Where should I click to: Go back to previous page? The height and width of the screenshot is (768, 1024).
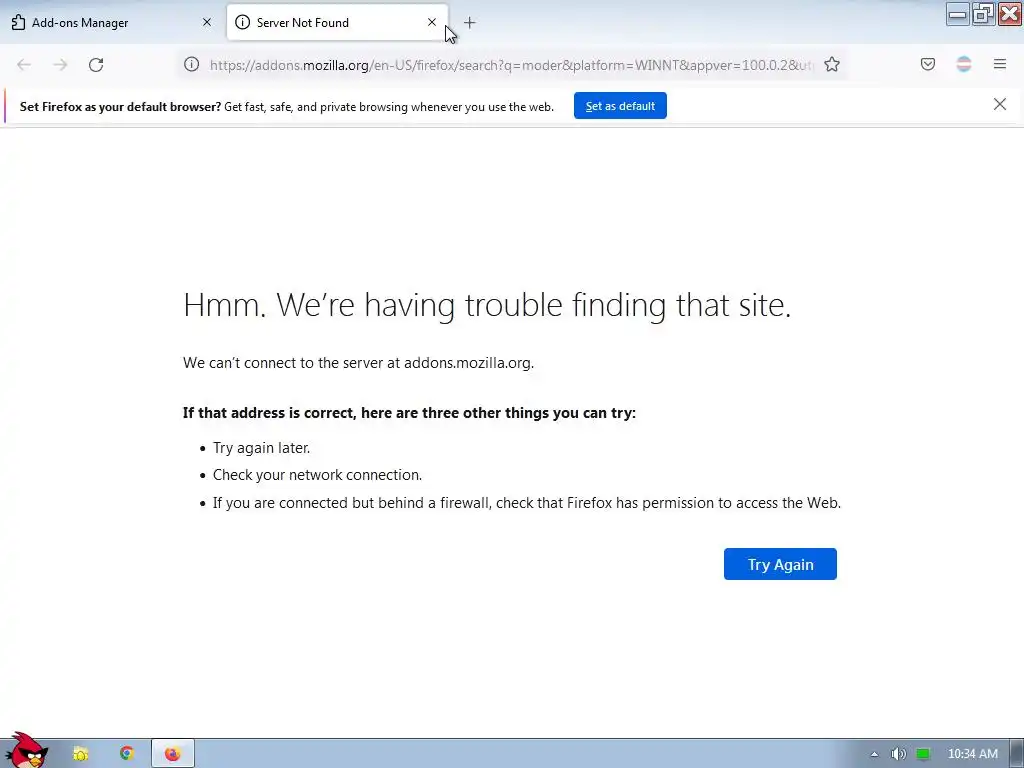[x=24, y=65]
